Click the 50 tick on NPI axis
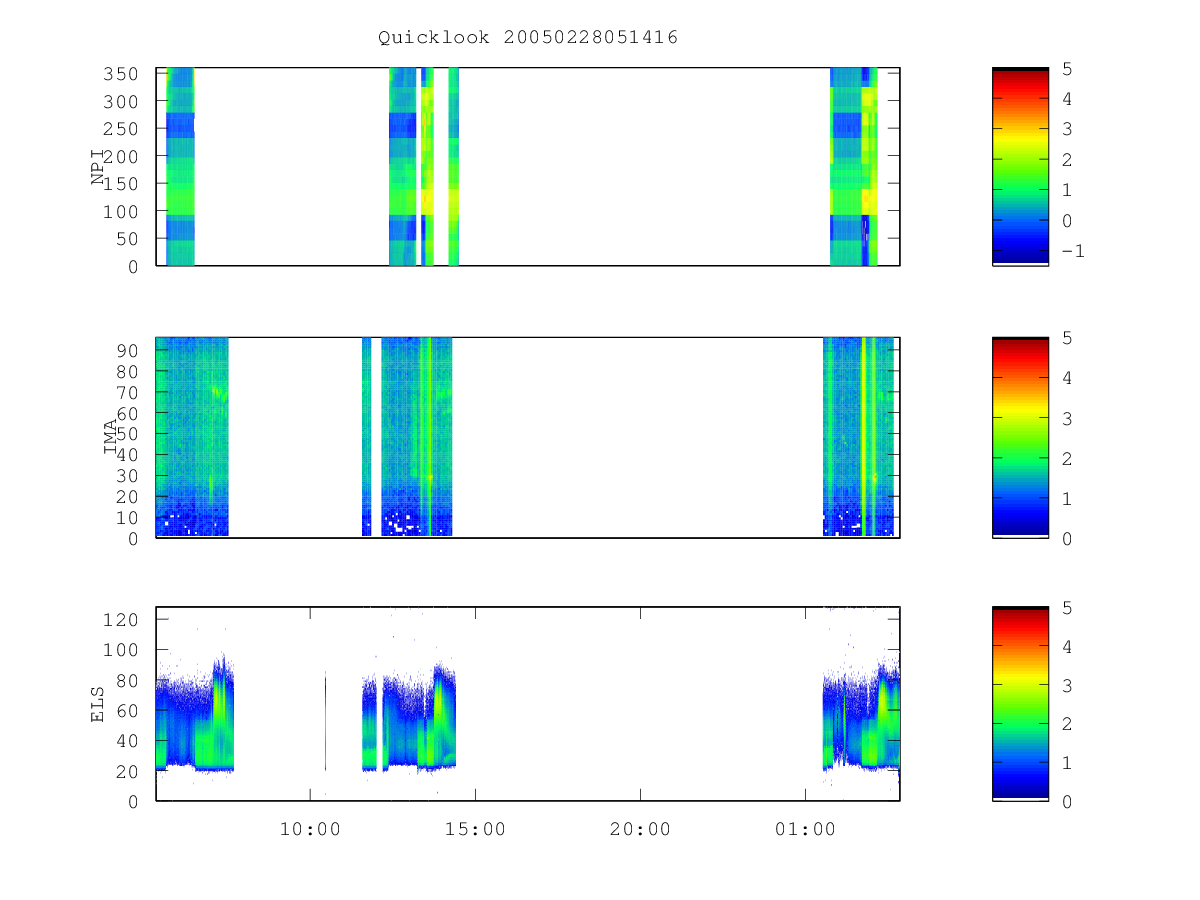1200x900 pixels. pos(127,239)
